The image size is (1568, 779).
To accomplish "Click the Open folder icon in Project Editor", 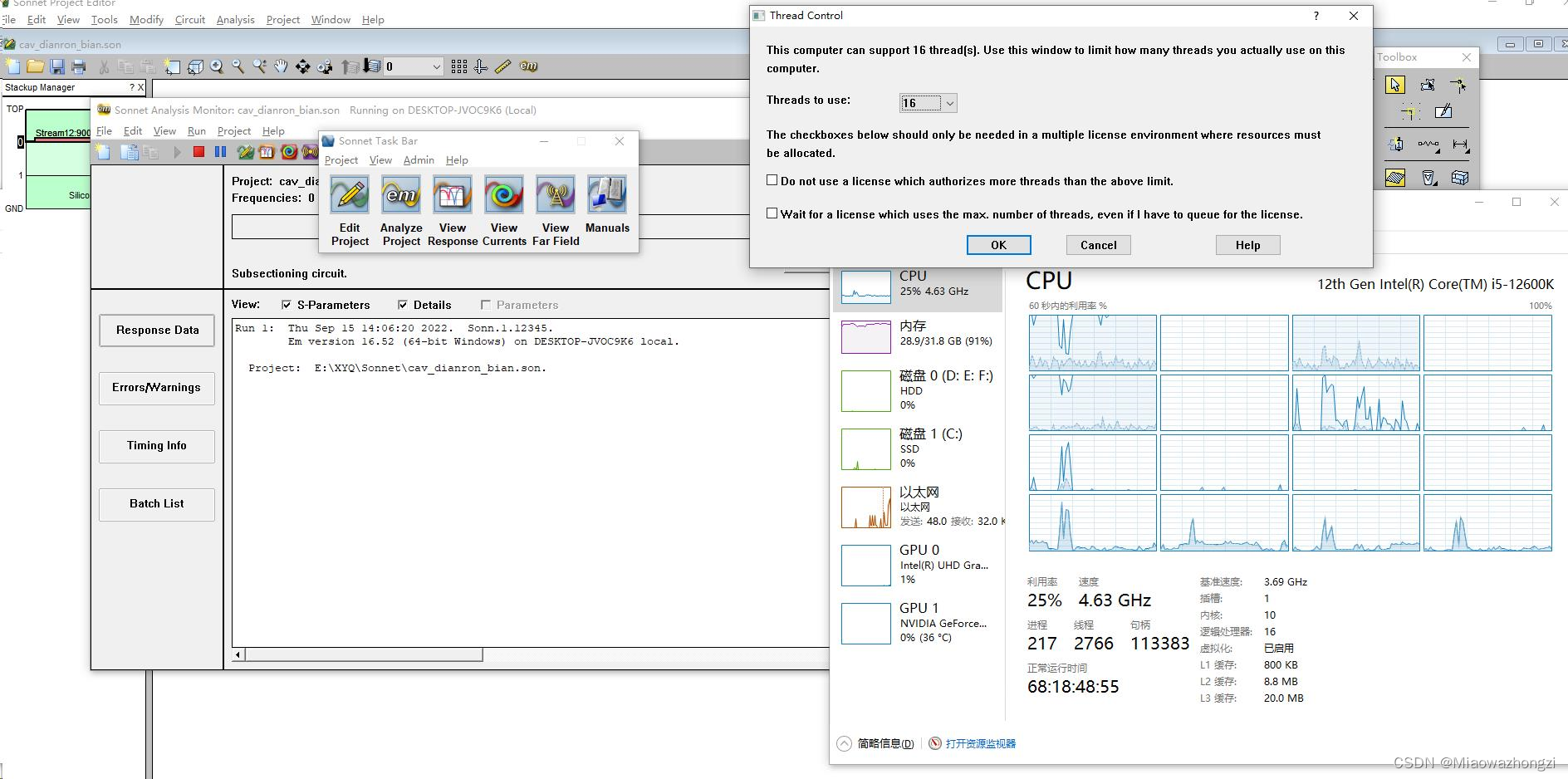I will pos(35,66).
